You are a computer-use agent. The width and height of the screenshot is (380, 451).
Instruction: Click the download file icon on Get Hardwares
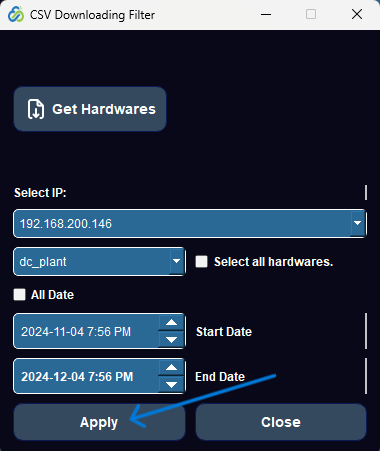[x=36, y=109]
